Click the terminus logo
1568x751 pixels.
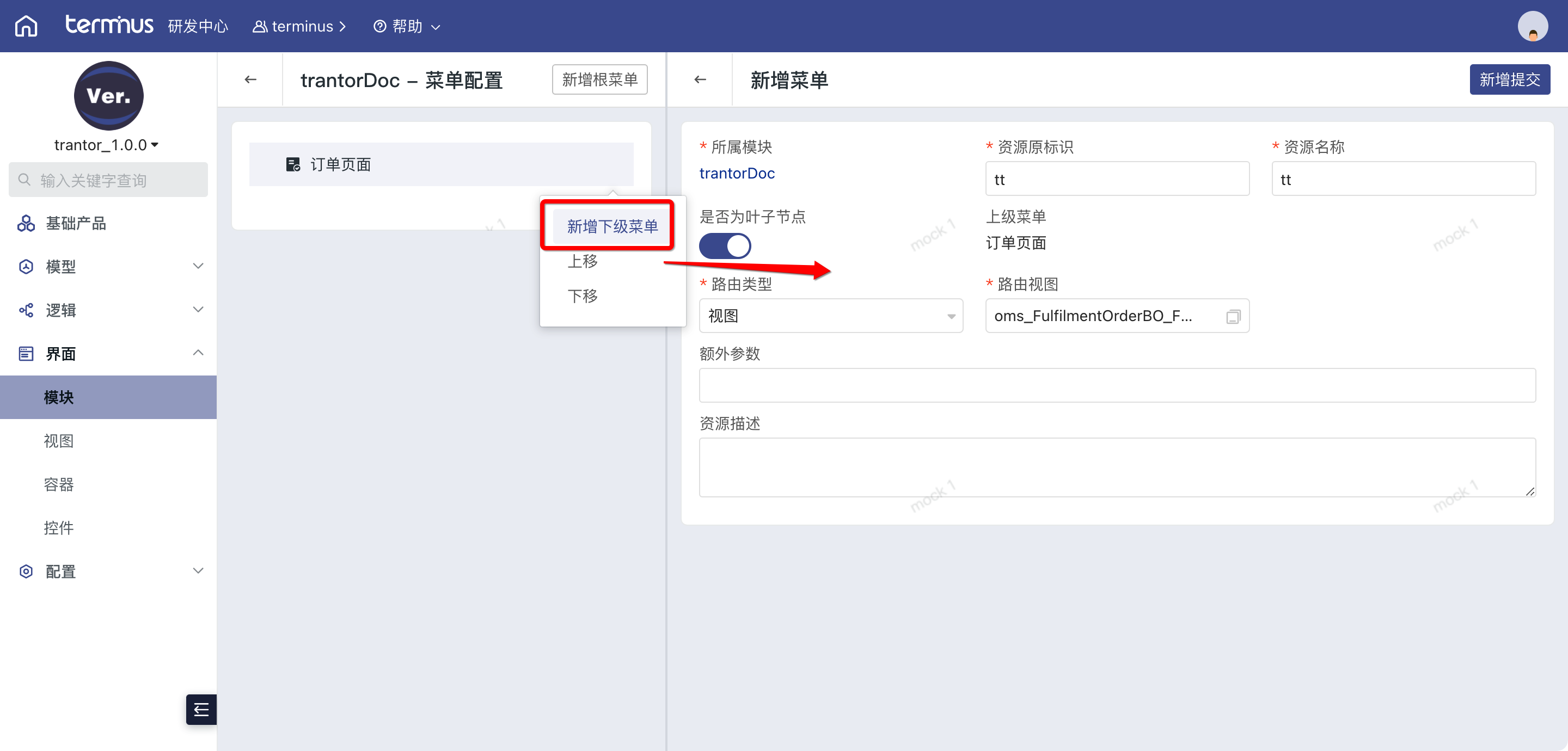[x=109, y=25]
